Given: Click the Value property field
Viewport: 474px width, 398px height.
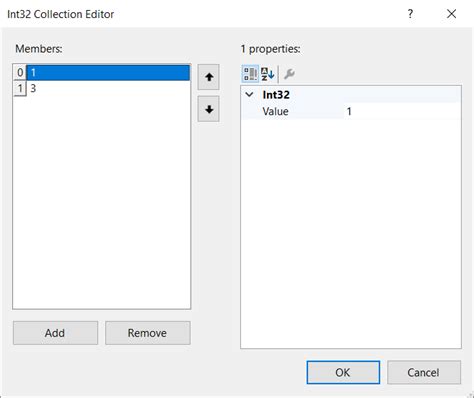Looking at the screenshot, I should 402,111.
